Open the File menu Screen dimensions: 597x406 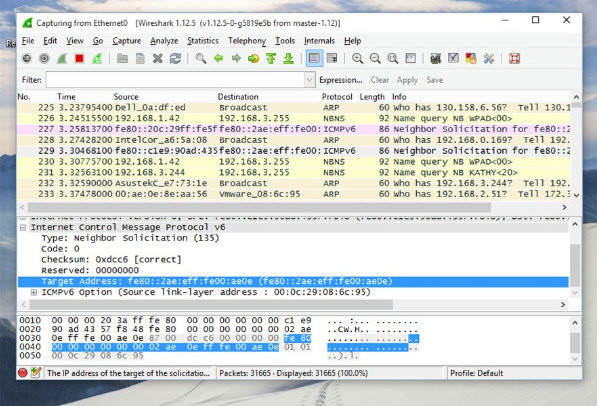[28, 41]
